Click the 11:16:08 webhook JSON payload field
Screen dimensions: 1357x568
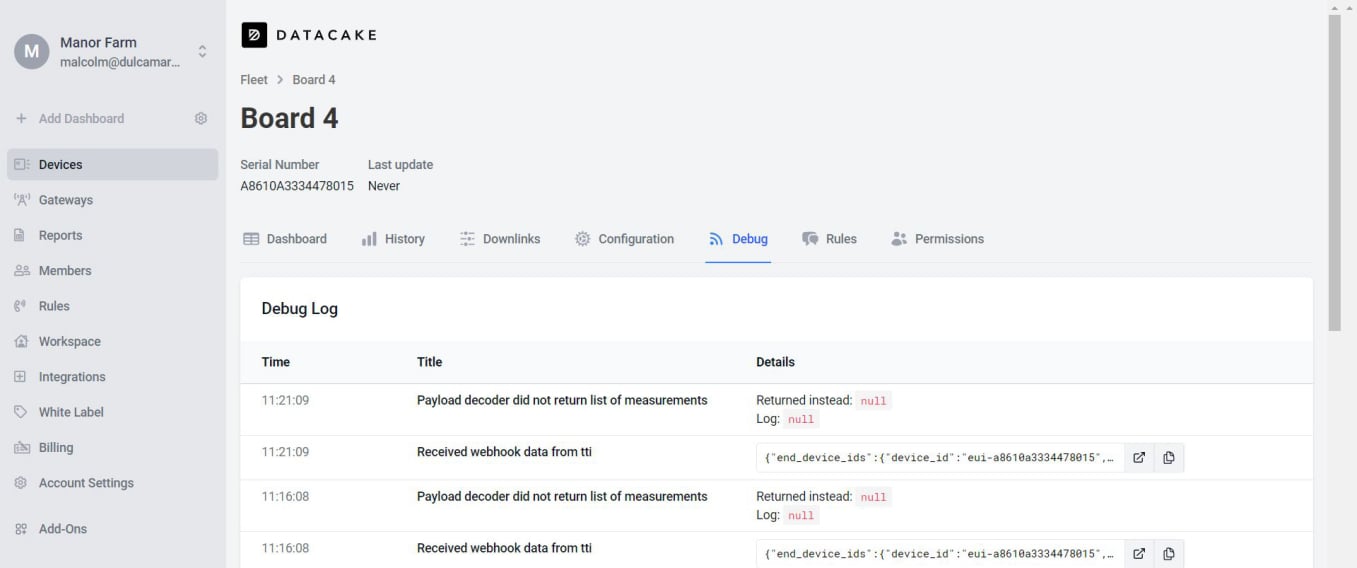940,554
